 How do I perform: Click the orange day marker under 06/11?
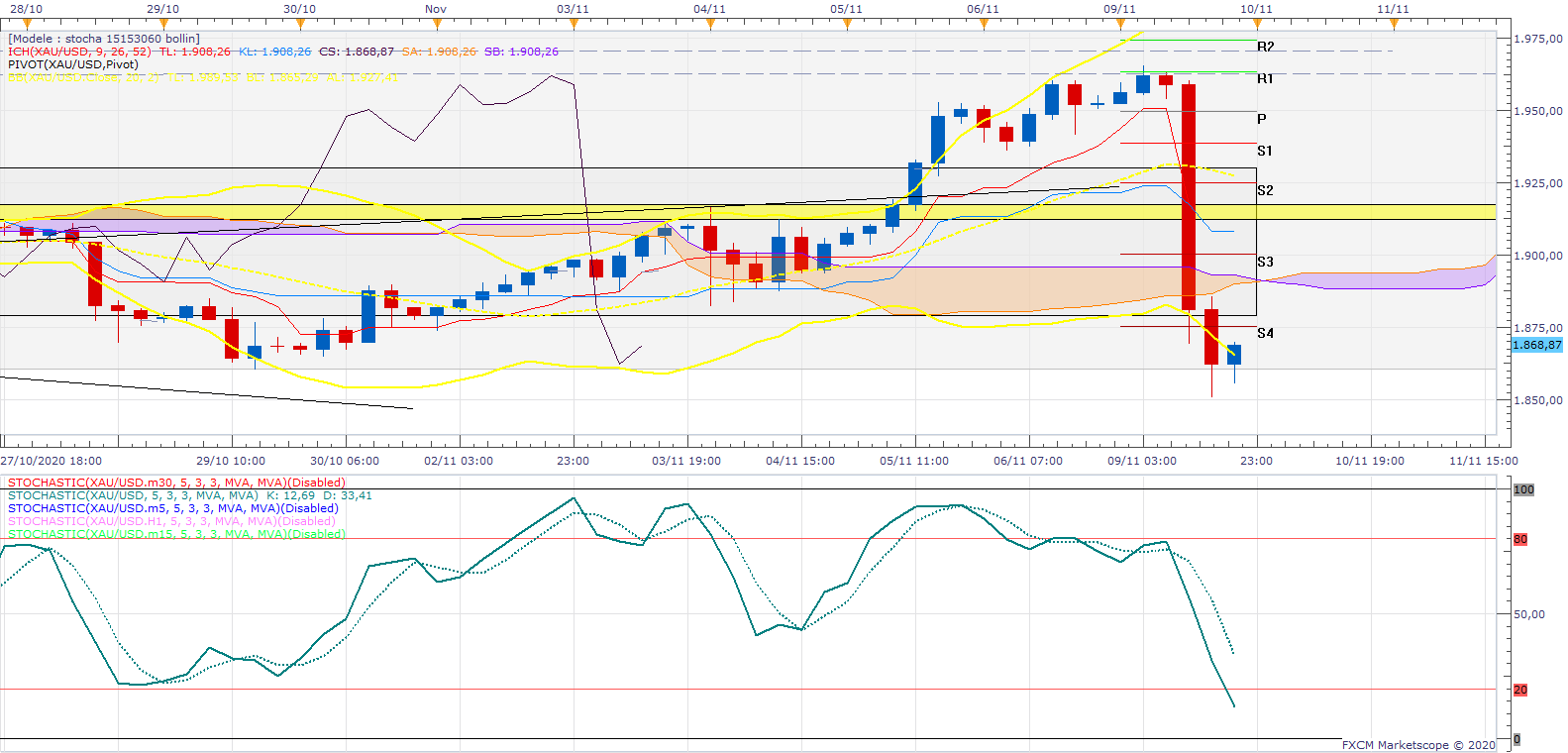[x=984, y=23]
